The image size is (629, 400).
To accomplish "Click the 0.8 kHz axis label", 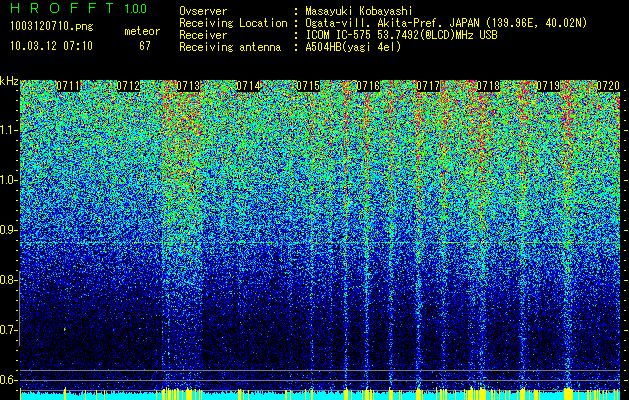I will [8, 280].
